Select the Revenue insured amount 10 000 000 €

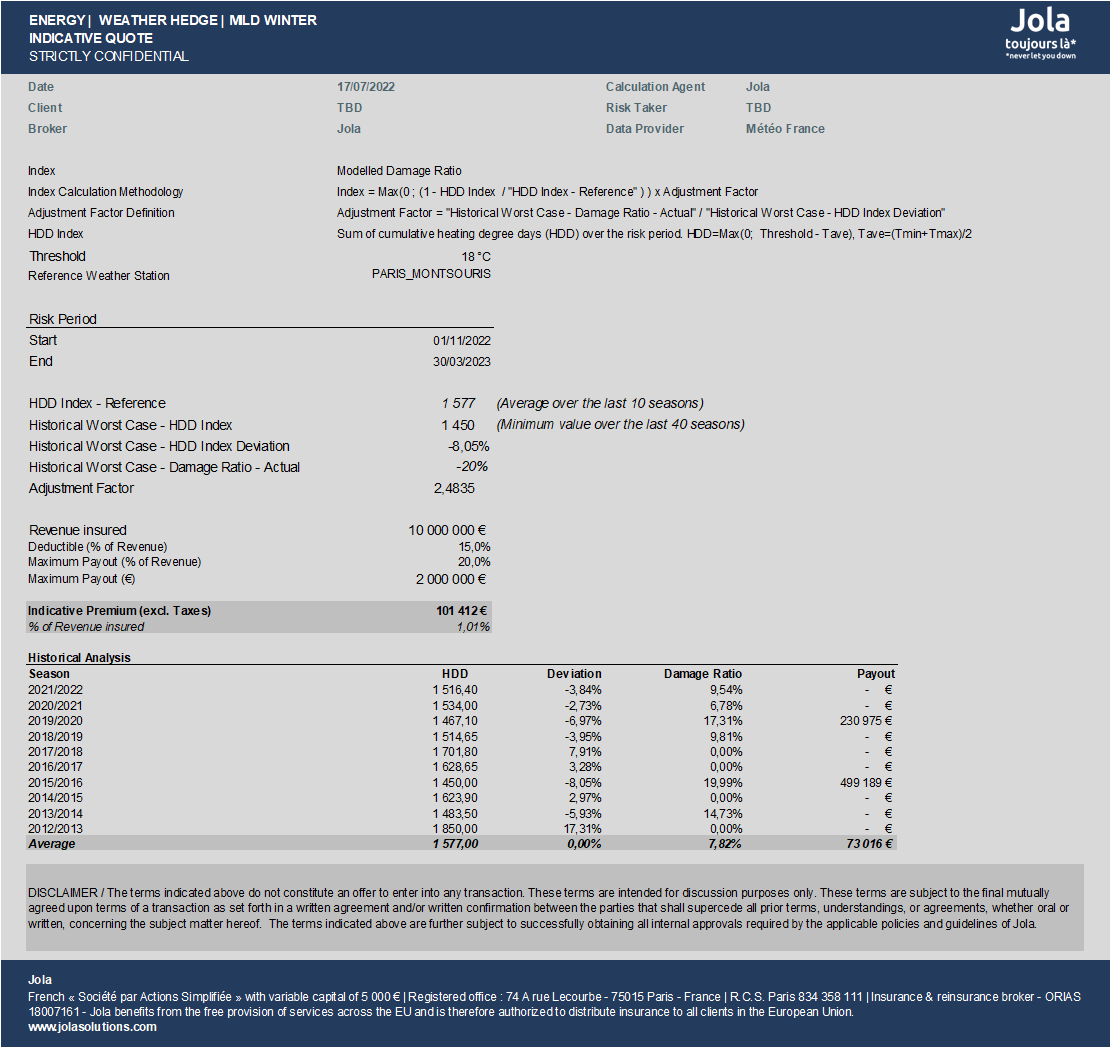[x=447, y=530]
